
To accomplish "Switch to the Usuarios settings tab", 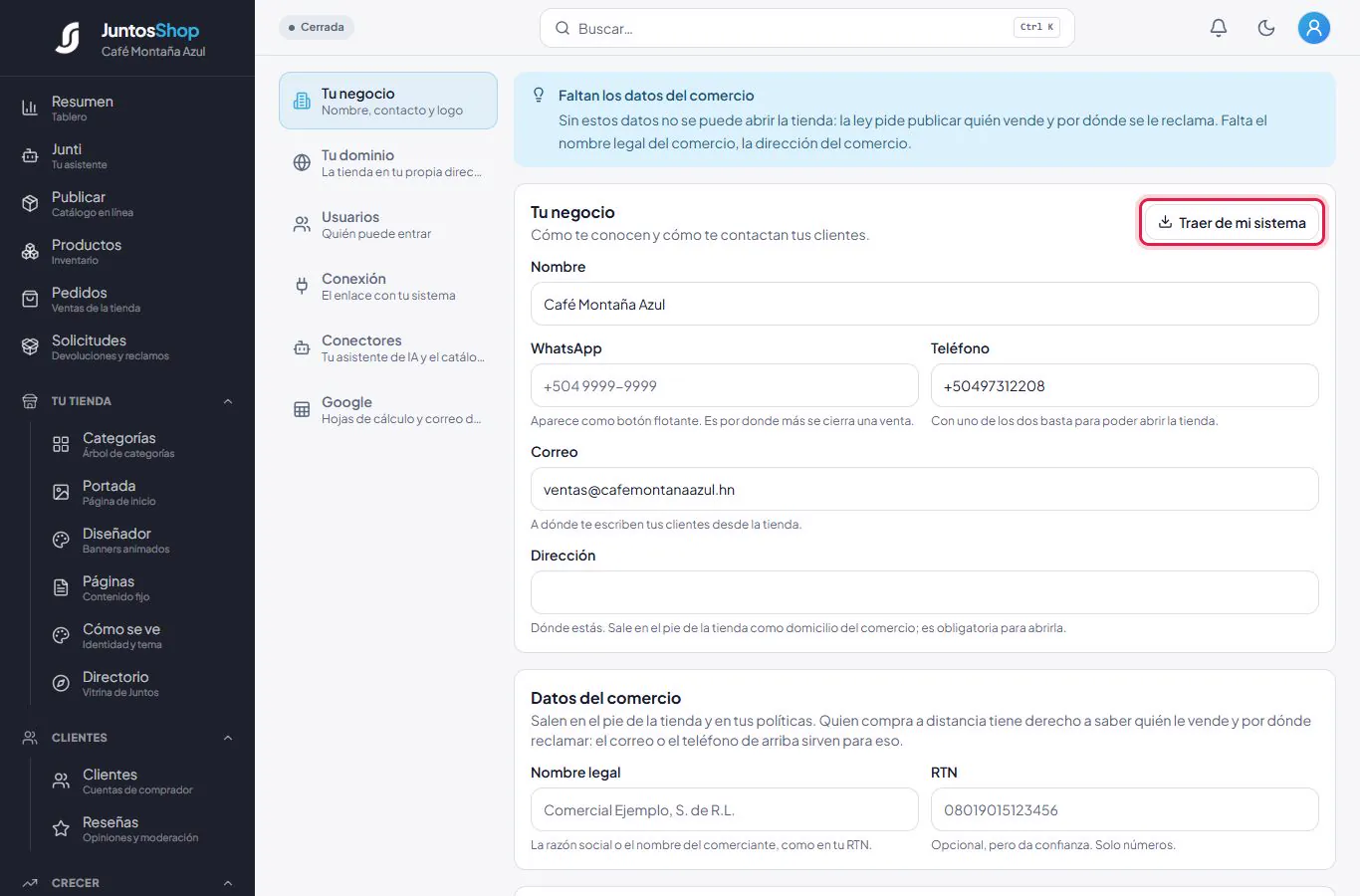I will tap(388, 224).
